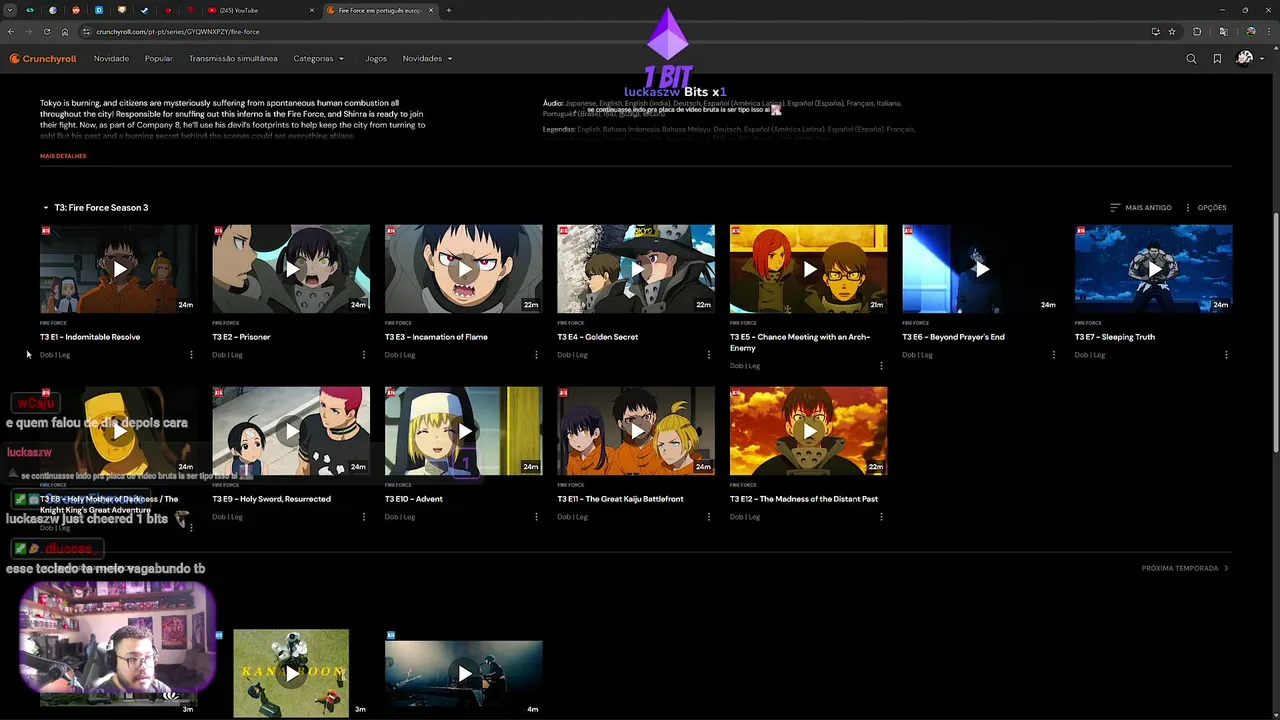Open Crunchyroll search icon
The image size is (1280, 720).
tap(1191, 59)
